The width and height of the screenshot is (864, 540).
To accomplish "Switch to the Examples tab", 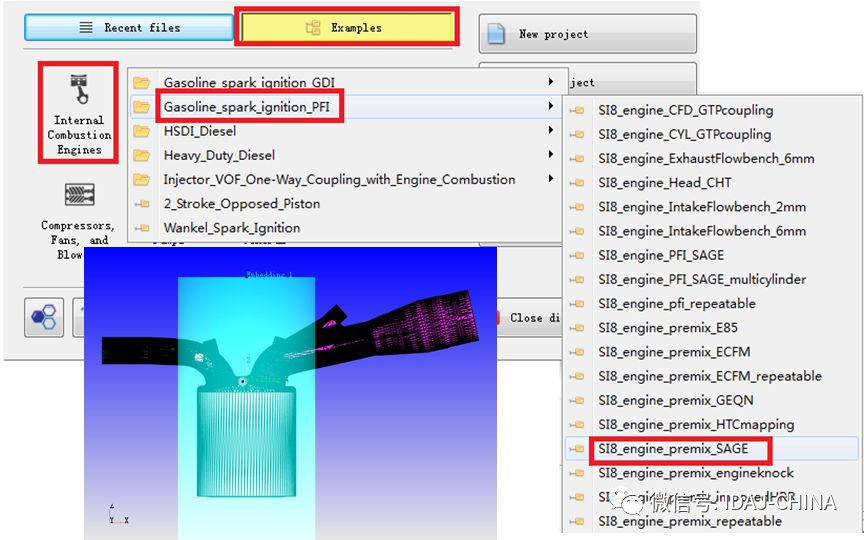I will click(345, 28).
